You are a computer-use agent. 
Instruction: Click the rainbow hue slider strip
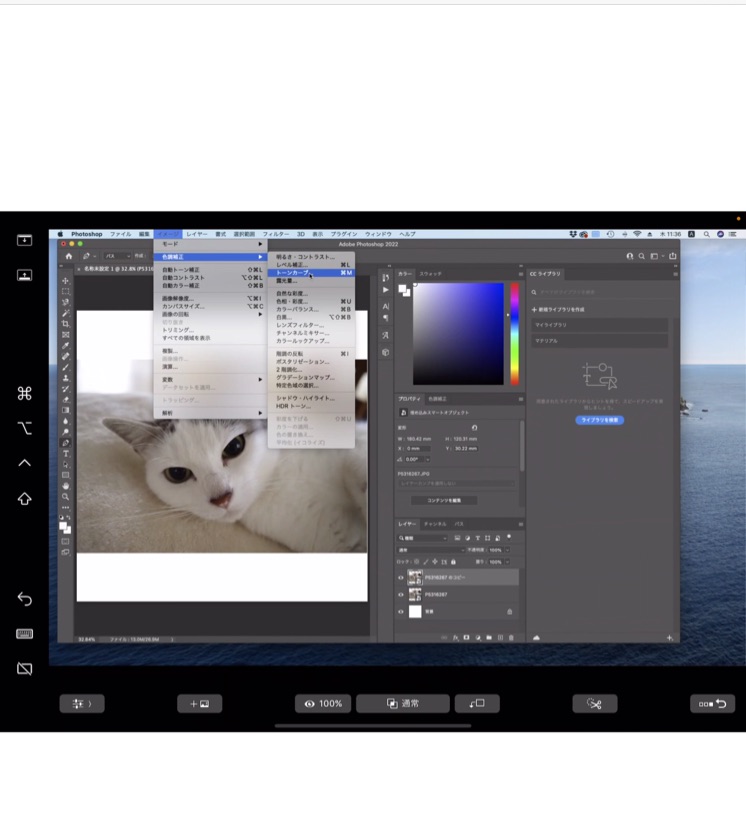coord(515,333)
